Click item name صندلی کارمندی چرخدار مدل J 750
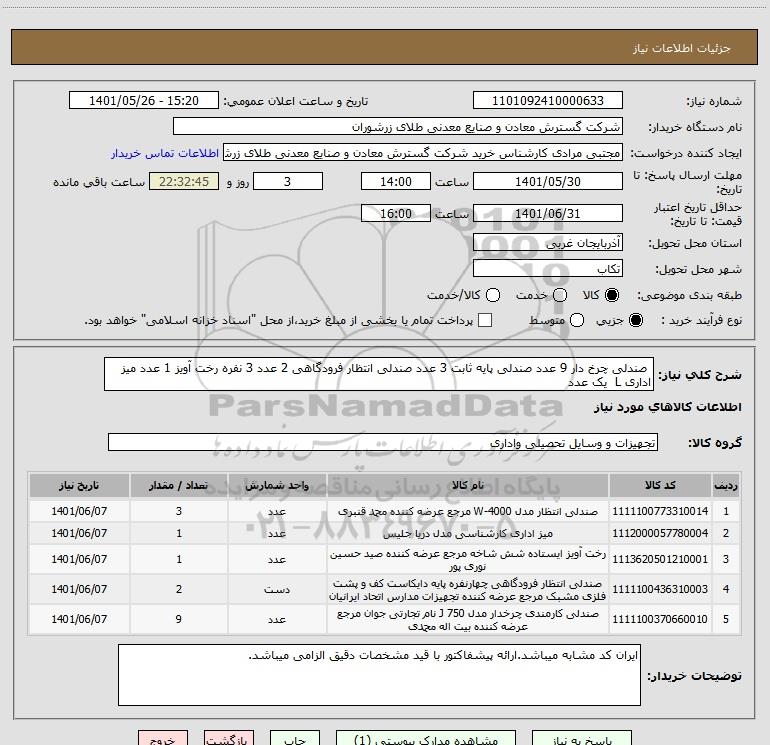This screenshot has height=745, width=770. [468, 620]
